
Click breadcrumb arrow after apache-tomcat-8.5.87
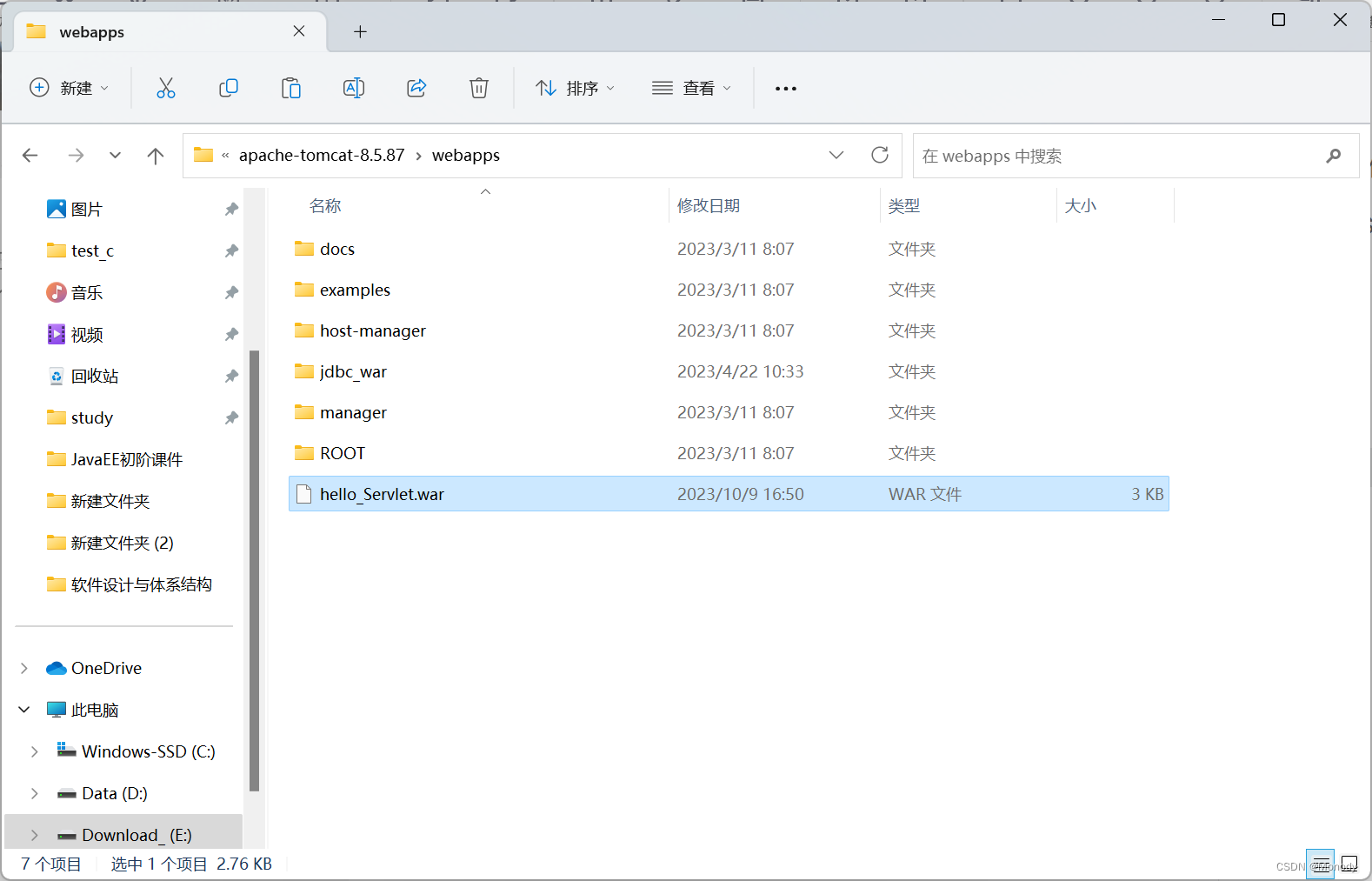[x=418, y=156]
